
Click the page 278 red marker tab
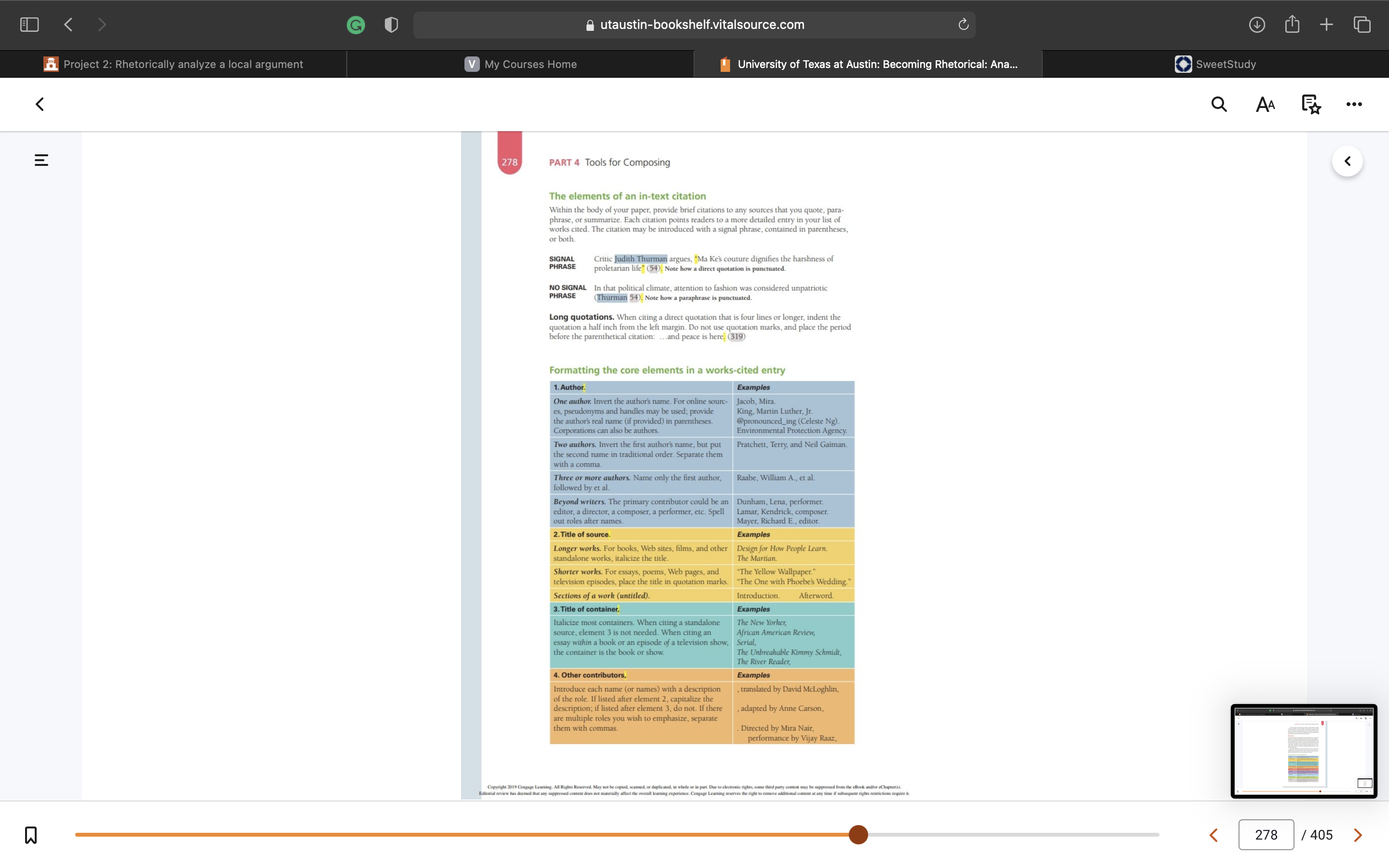509,153
